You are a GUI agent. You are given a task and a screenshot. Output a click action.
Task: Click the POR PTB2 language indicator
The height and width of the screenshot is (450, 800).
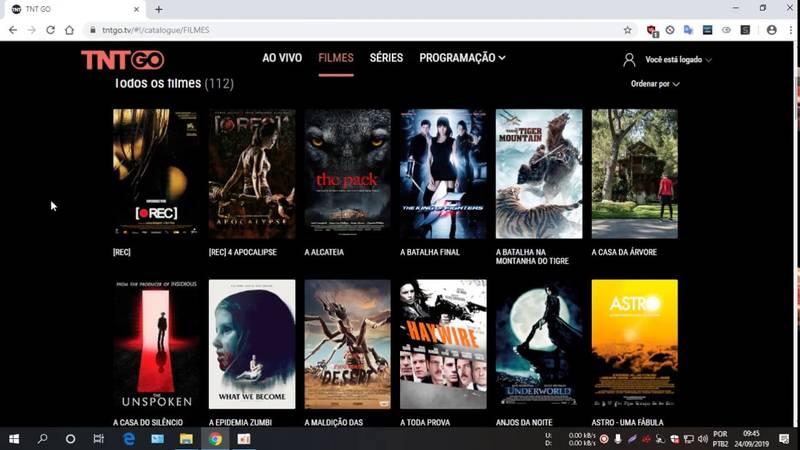point(720,439)
